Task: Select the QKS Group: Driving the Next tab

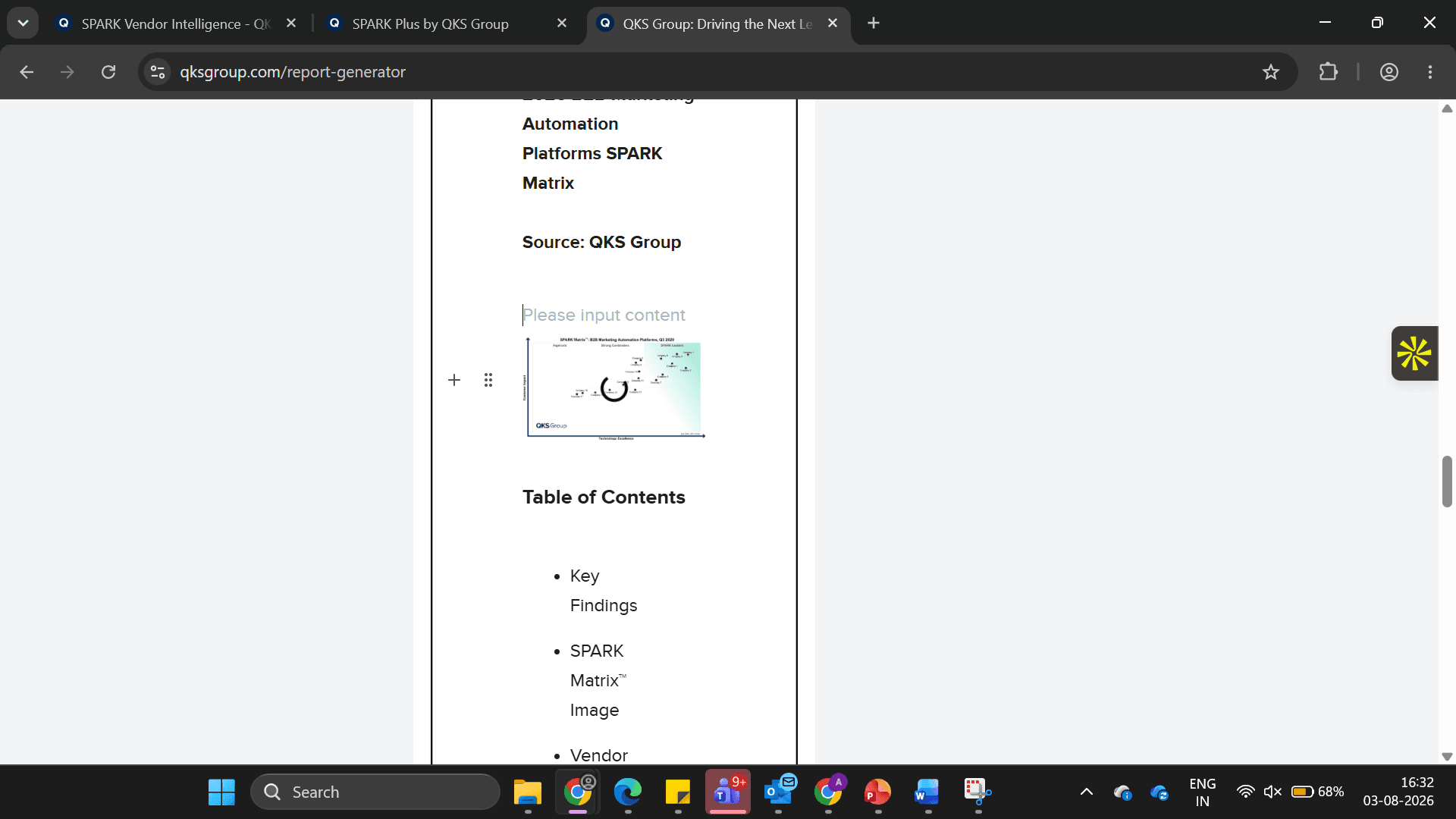Action: click(x=717, y=24)
